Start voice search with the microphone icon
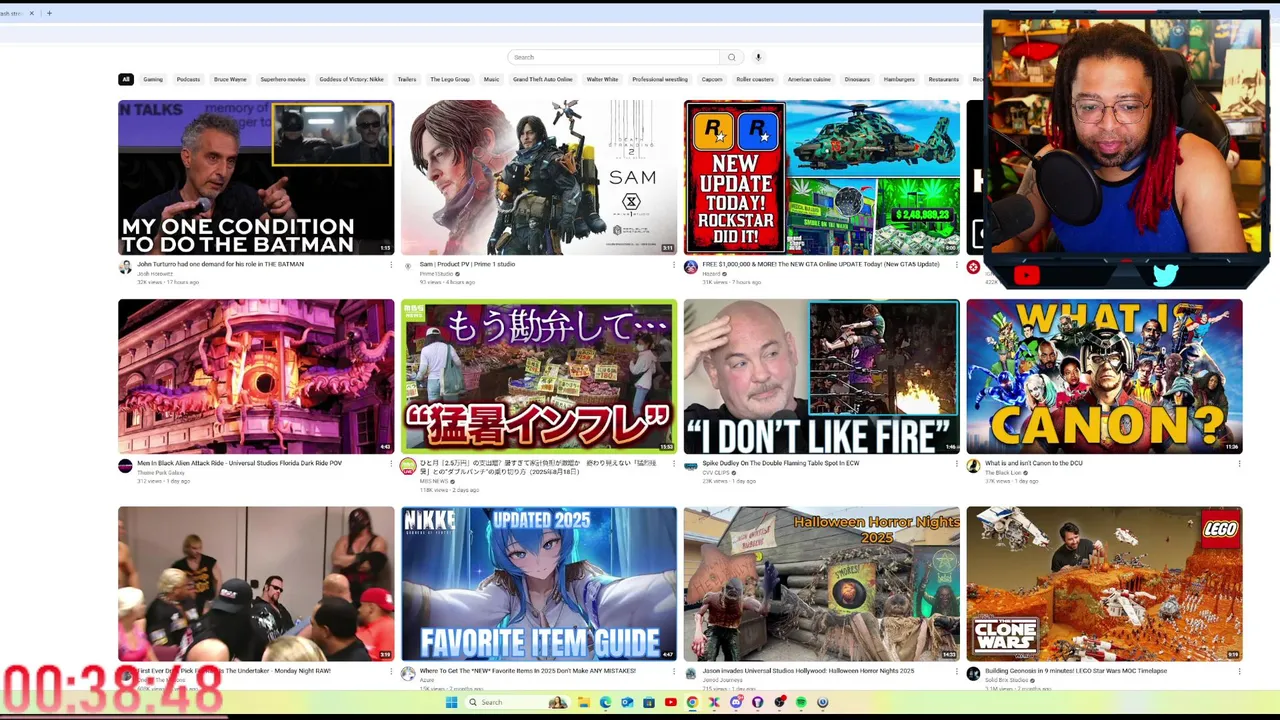1280x720 pixels. pos(758,57)
